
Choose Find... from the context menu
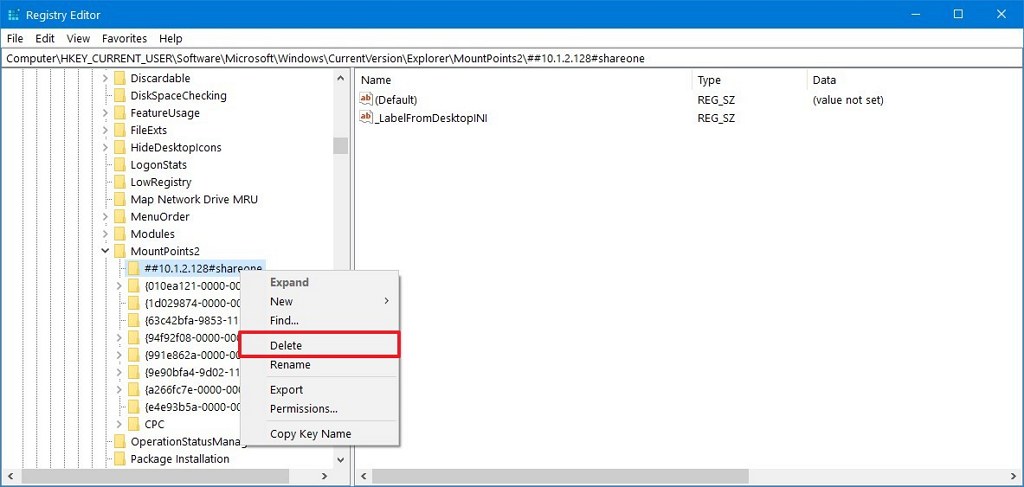(x=319, y=321)
